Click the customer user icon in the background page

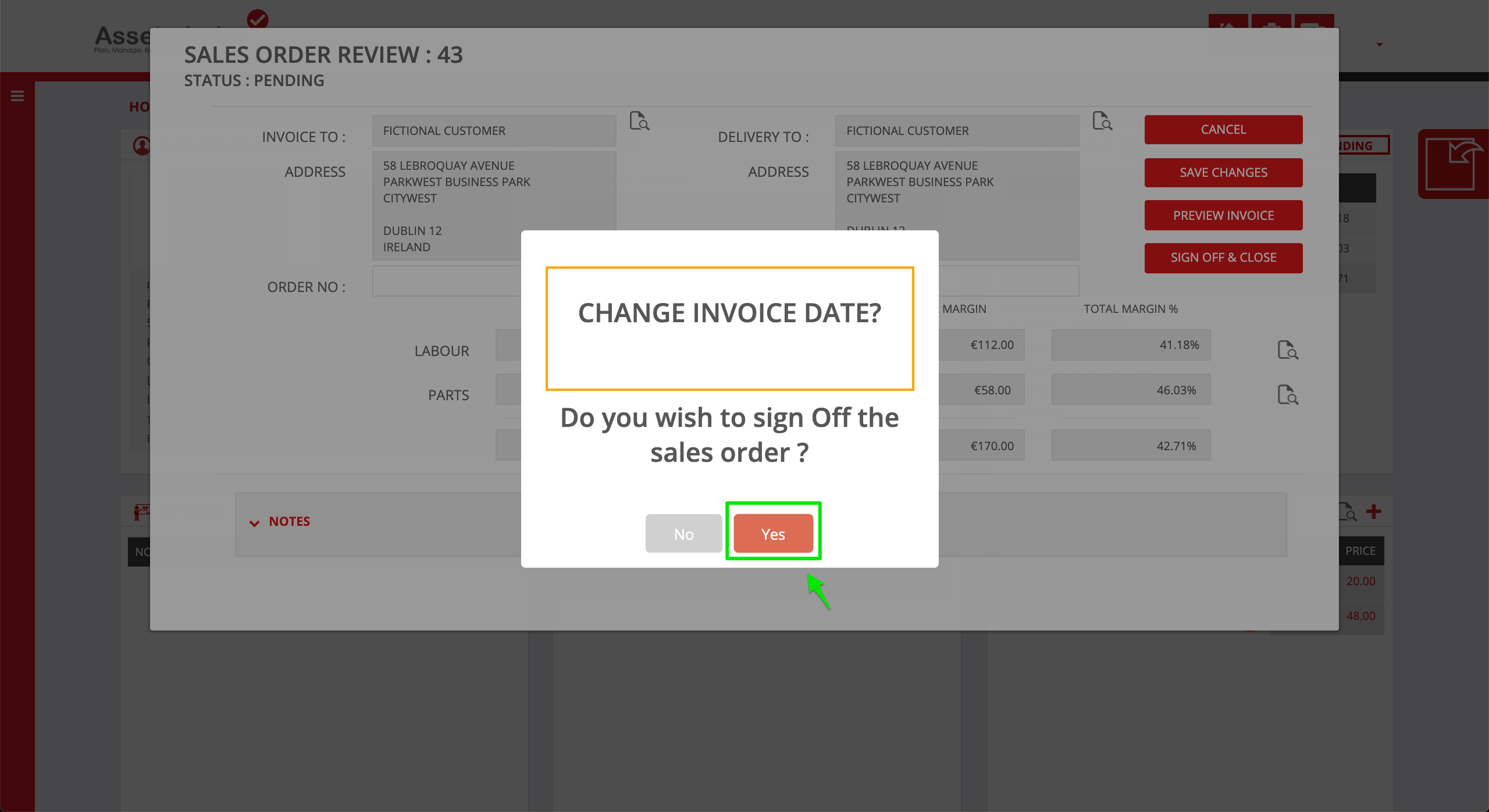coord(141,145)
